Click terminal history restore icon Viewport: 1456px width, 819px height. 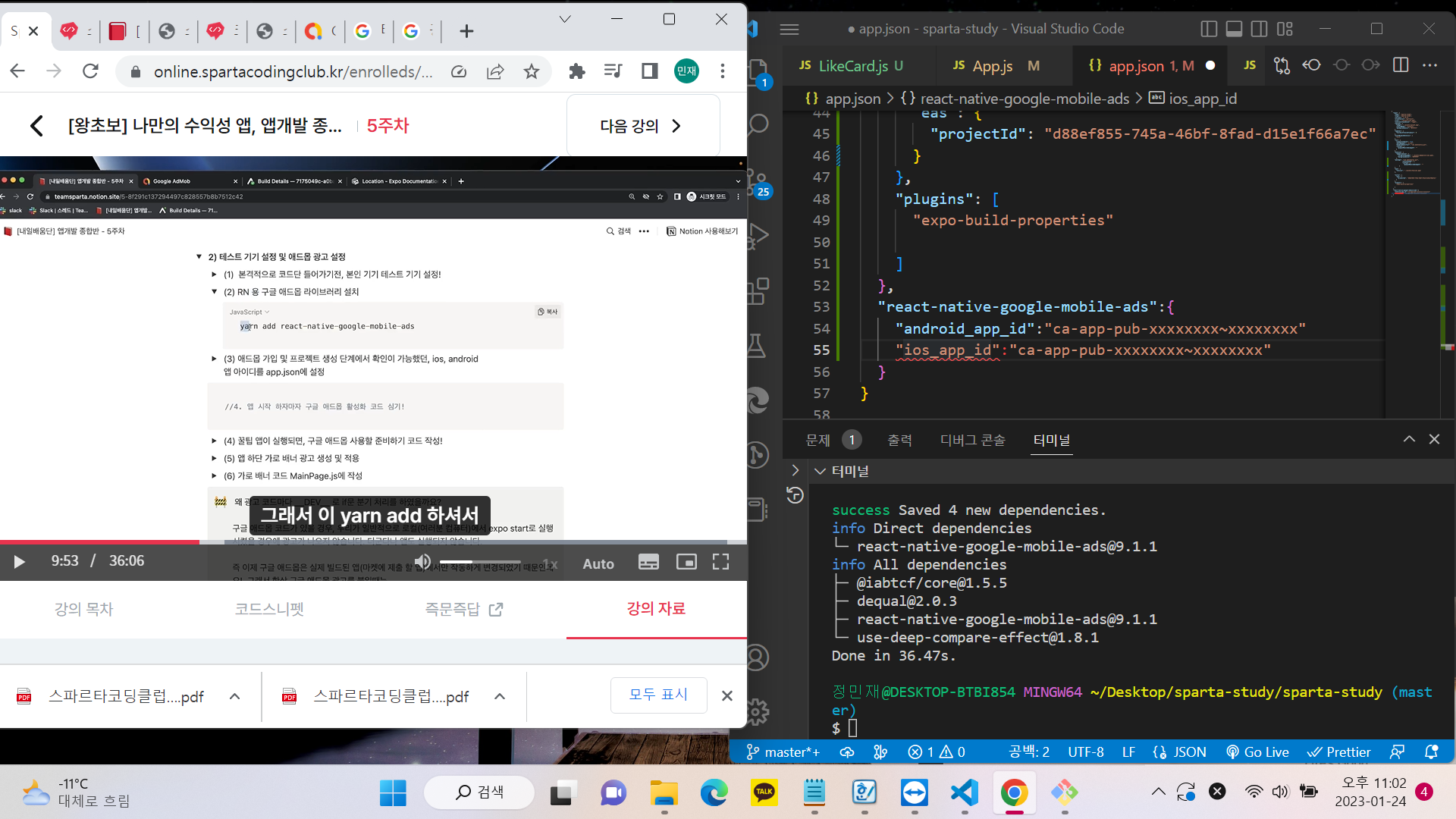pyautogui.click(x=795, y=495)
